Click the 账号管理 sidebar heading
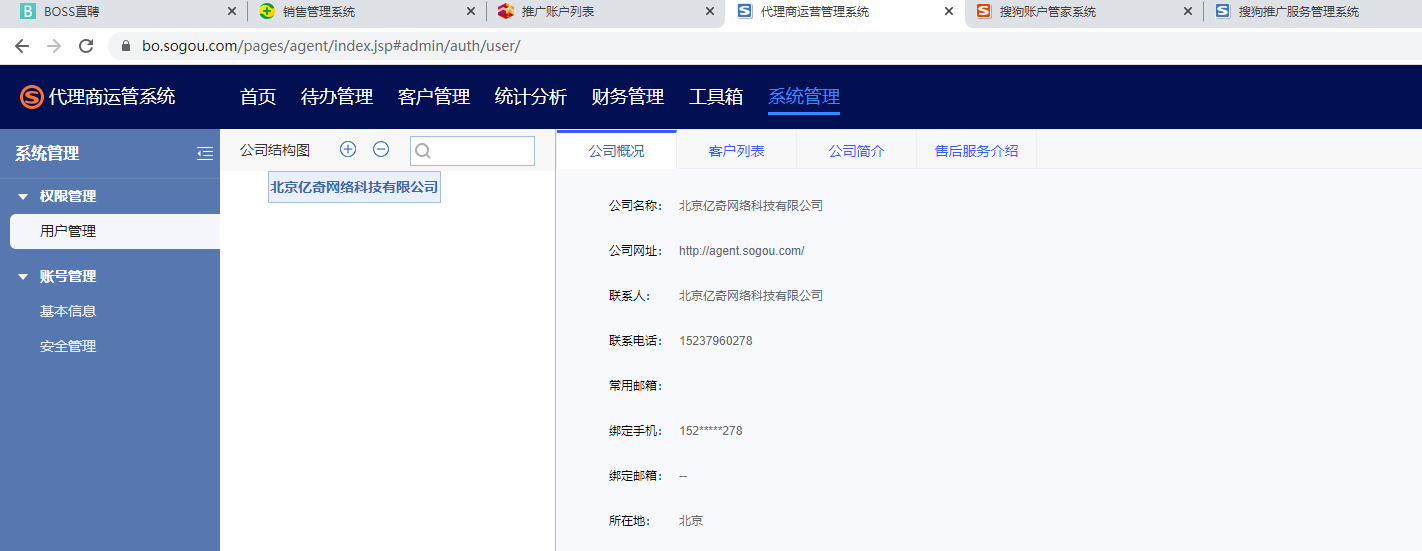 pos(68,277)
